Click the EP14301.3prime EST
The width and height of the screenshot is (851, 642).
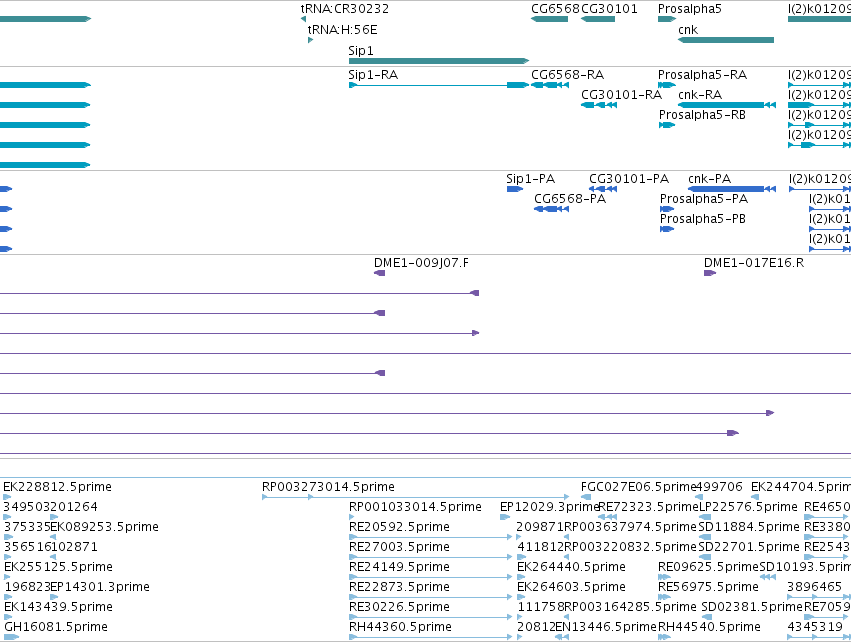[54, 597]
